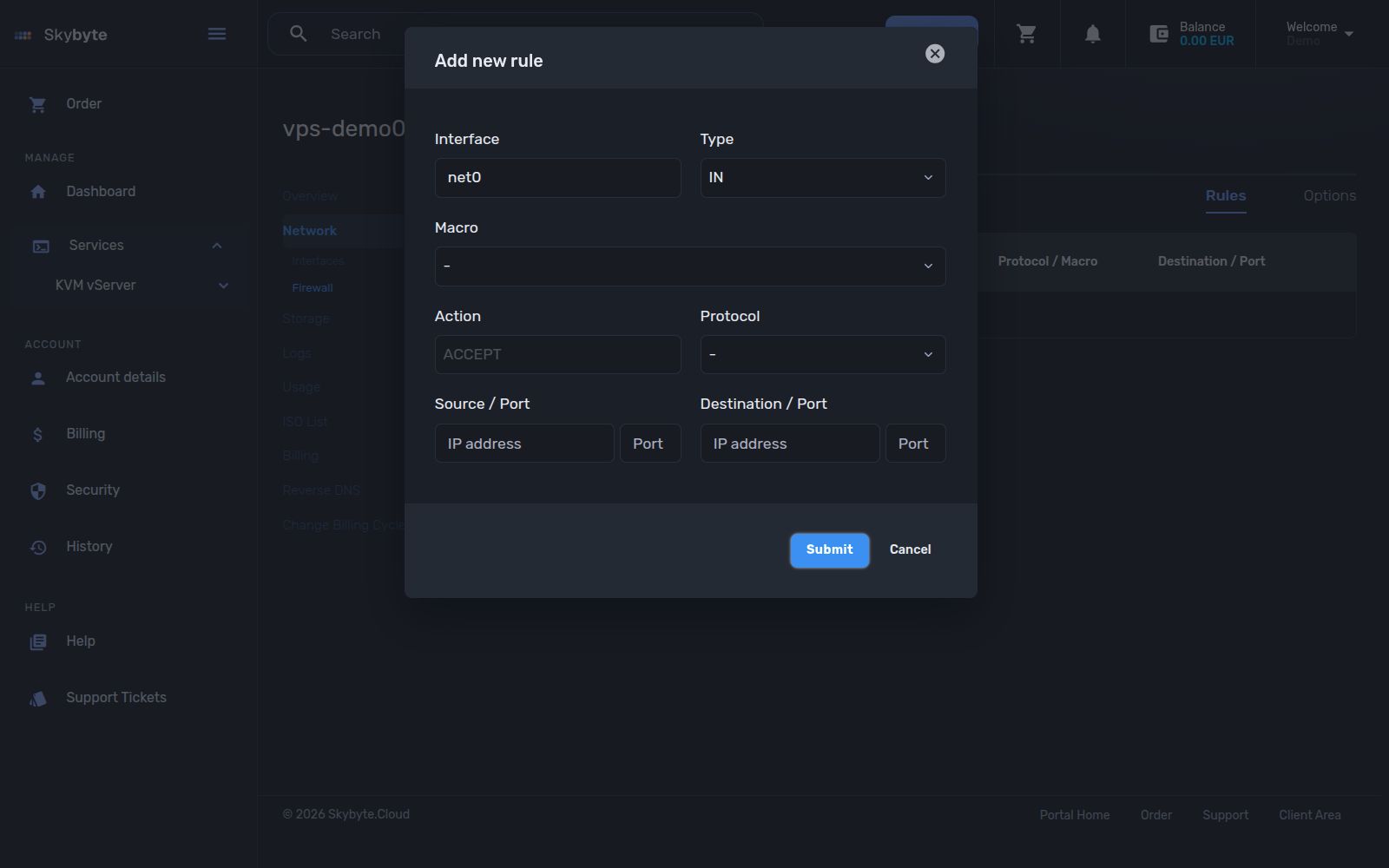
Task: Click the Action field showing ACCEPT
Action: tap(557, 354)
